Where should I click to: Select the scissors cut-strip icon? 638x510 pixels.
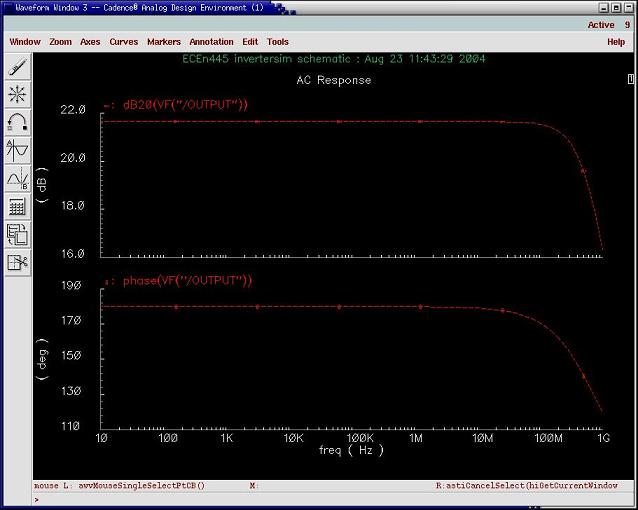point(17,263)
